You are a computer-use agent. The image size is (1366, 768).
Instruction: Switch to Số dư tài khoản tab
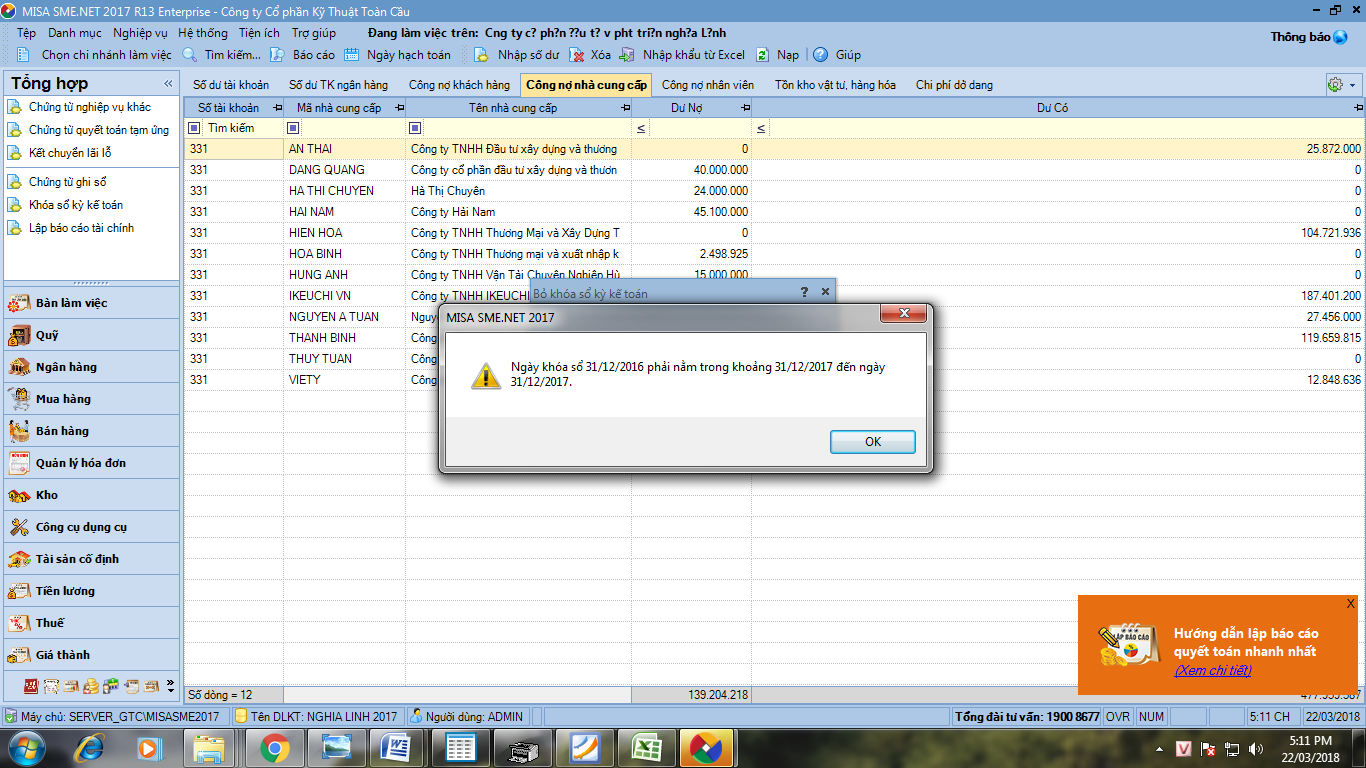(x=231, y=85)
